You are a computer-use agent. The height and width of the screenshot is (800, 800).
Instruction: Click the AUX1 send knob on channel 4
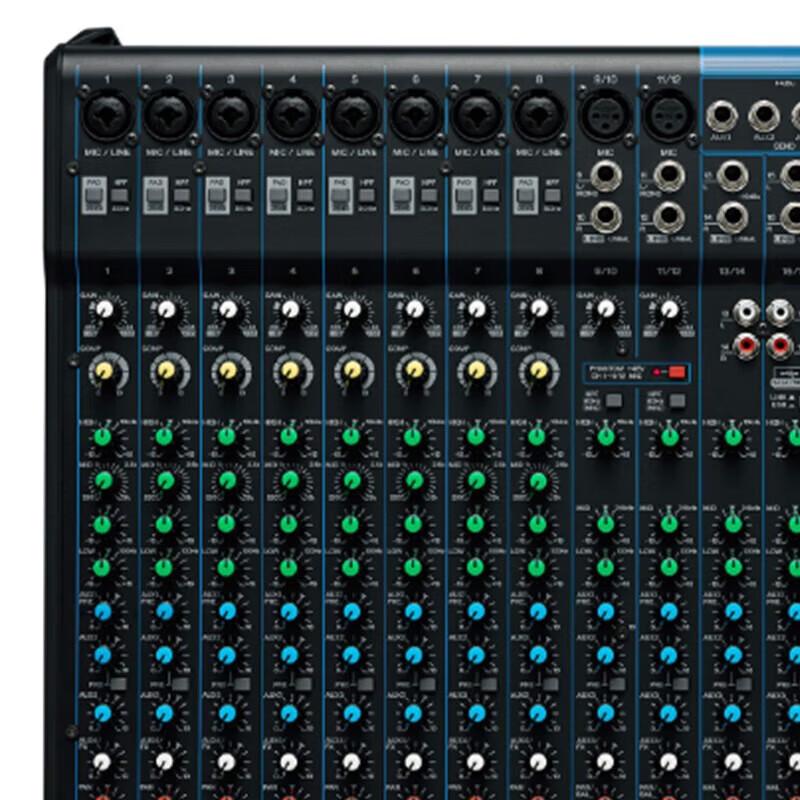(288, 612)
